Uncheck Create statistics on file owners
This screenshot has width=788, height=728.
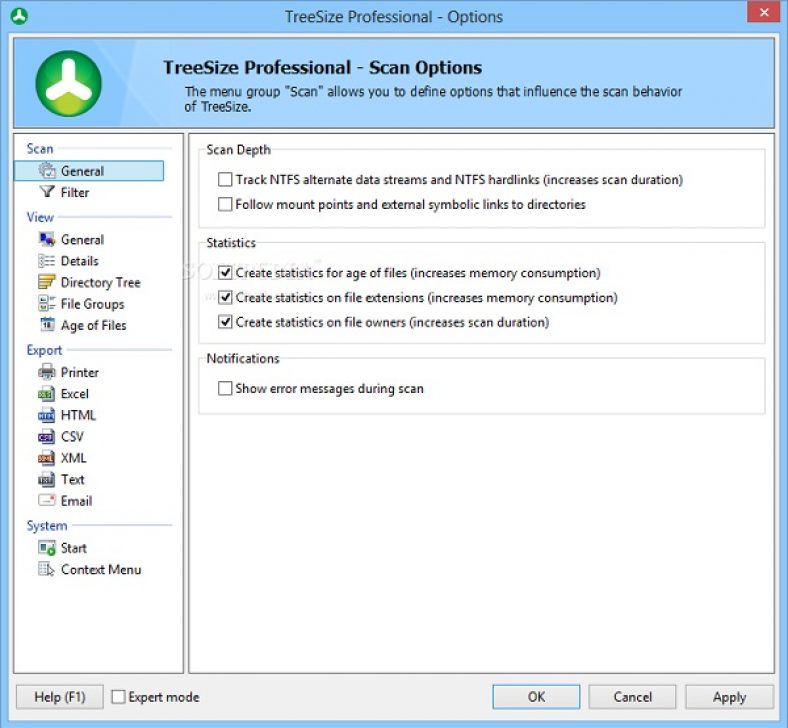click(x=225, y=322)
